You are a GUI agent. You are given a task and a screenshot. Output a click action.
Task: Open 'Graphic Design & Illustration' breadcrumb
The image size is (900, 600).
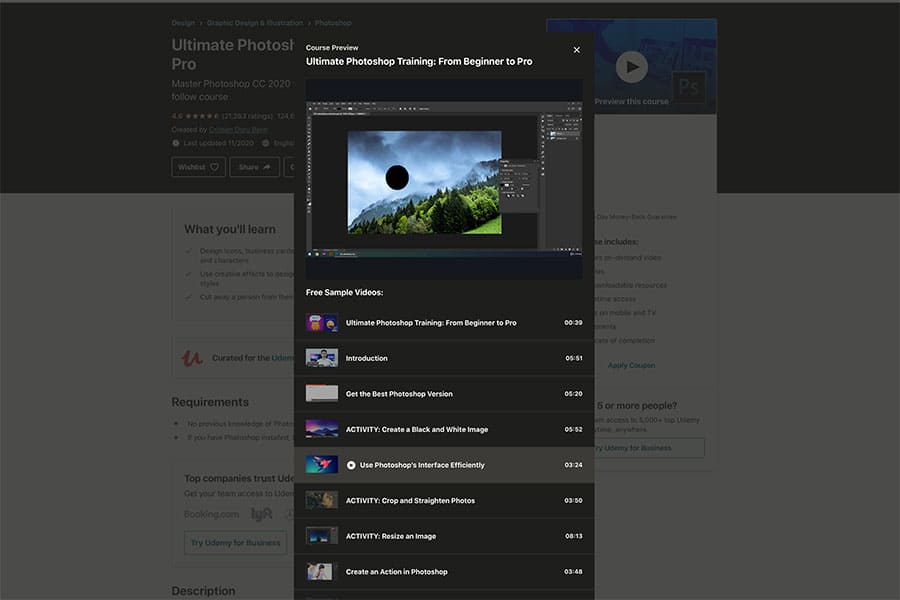pos(255,23)
